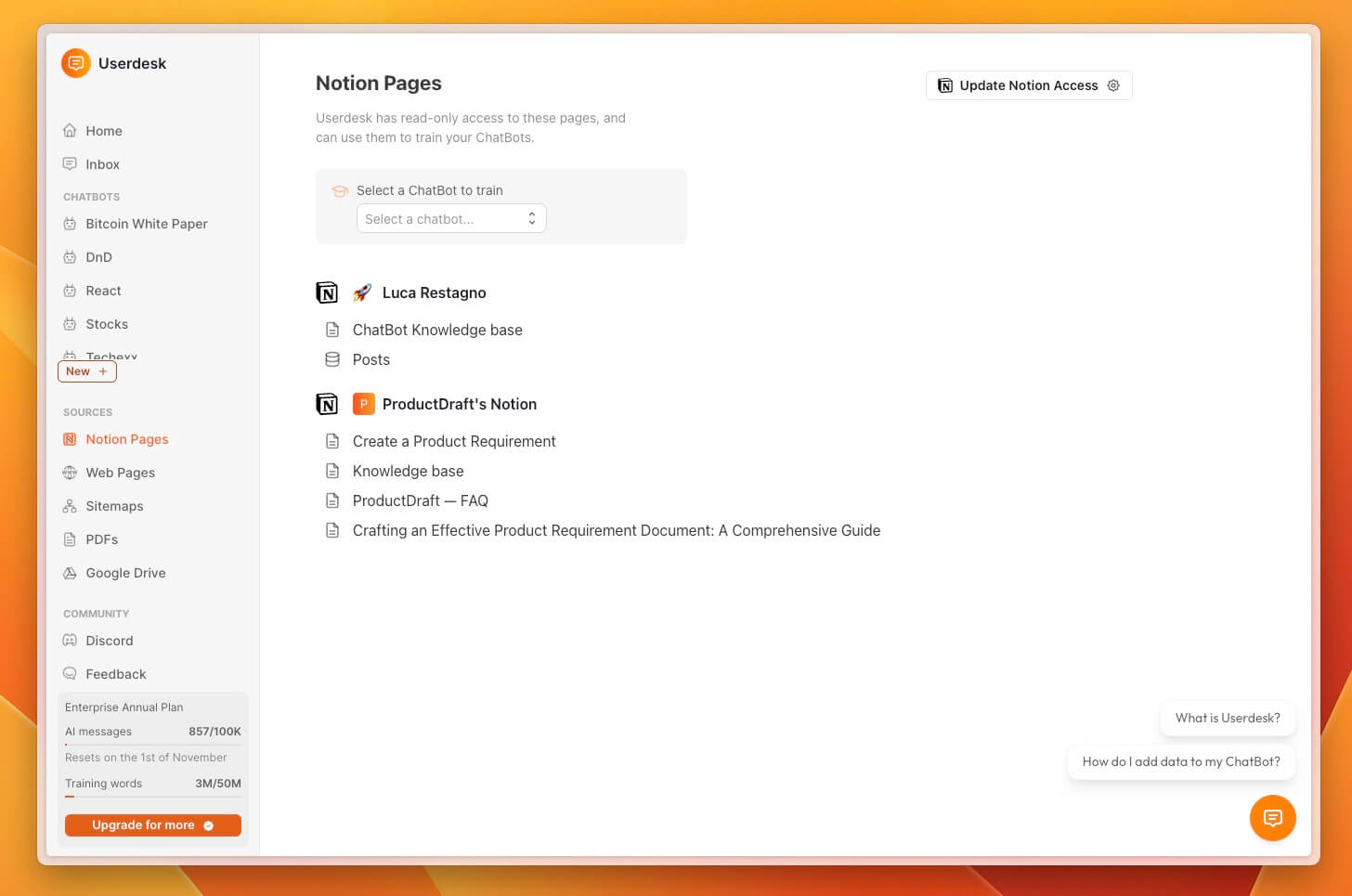This screenshot has width=1352, height=896.
Task: Click the gear icon on Update Notion Access
Action: [x=1113, y=85]
